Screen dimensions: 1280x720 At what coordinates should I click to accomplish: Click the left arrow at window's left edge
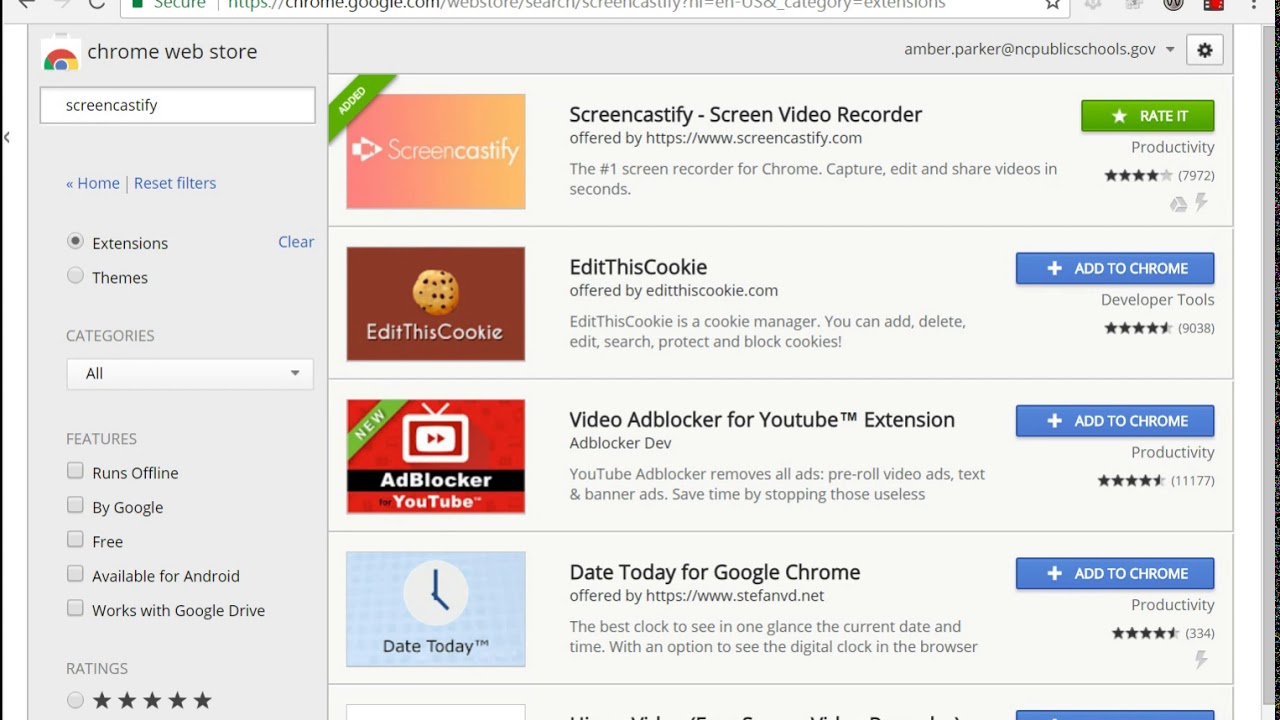tap(7, 137)
